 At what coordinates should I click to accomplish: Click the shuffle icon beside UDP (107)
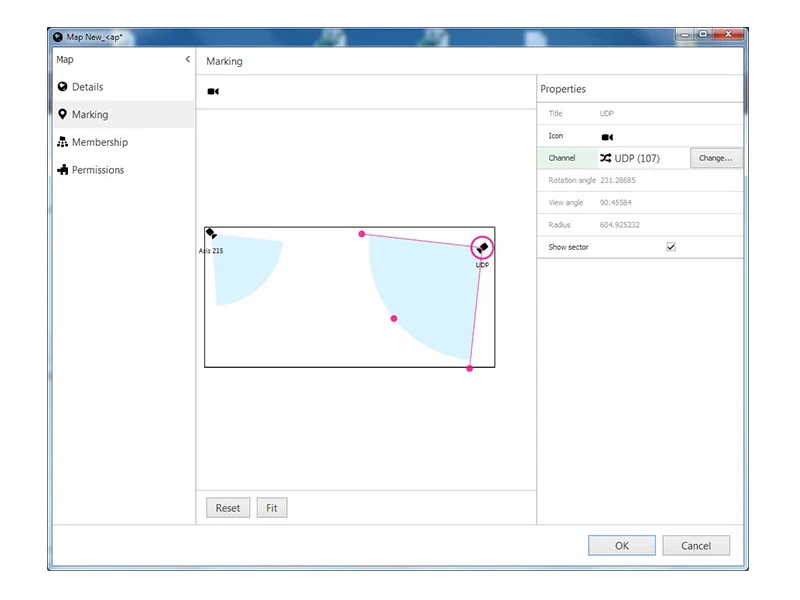pos(605,158)
